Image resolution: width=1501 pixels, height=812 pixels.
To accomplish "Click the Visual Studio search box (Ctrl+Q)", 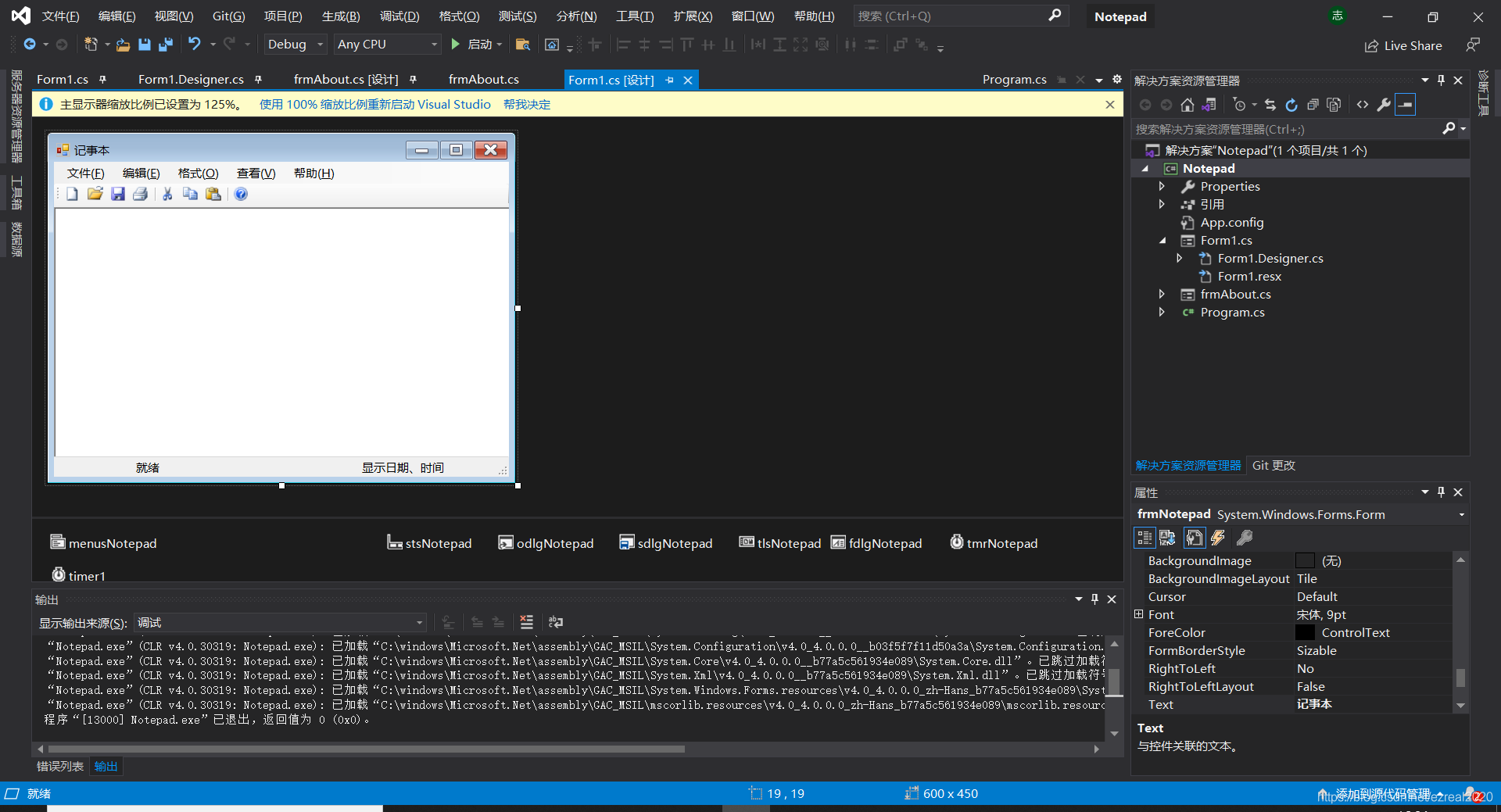I will [960, 16].
